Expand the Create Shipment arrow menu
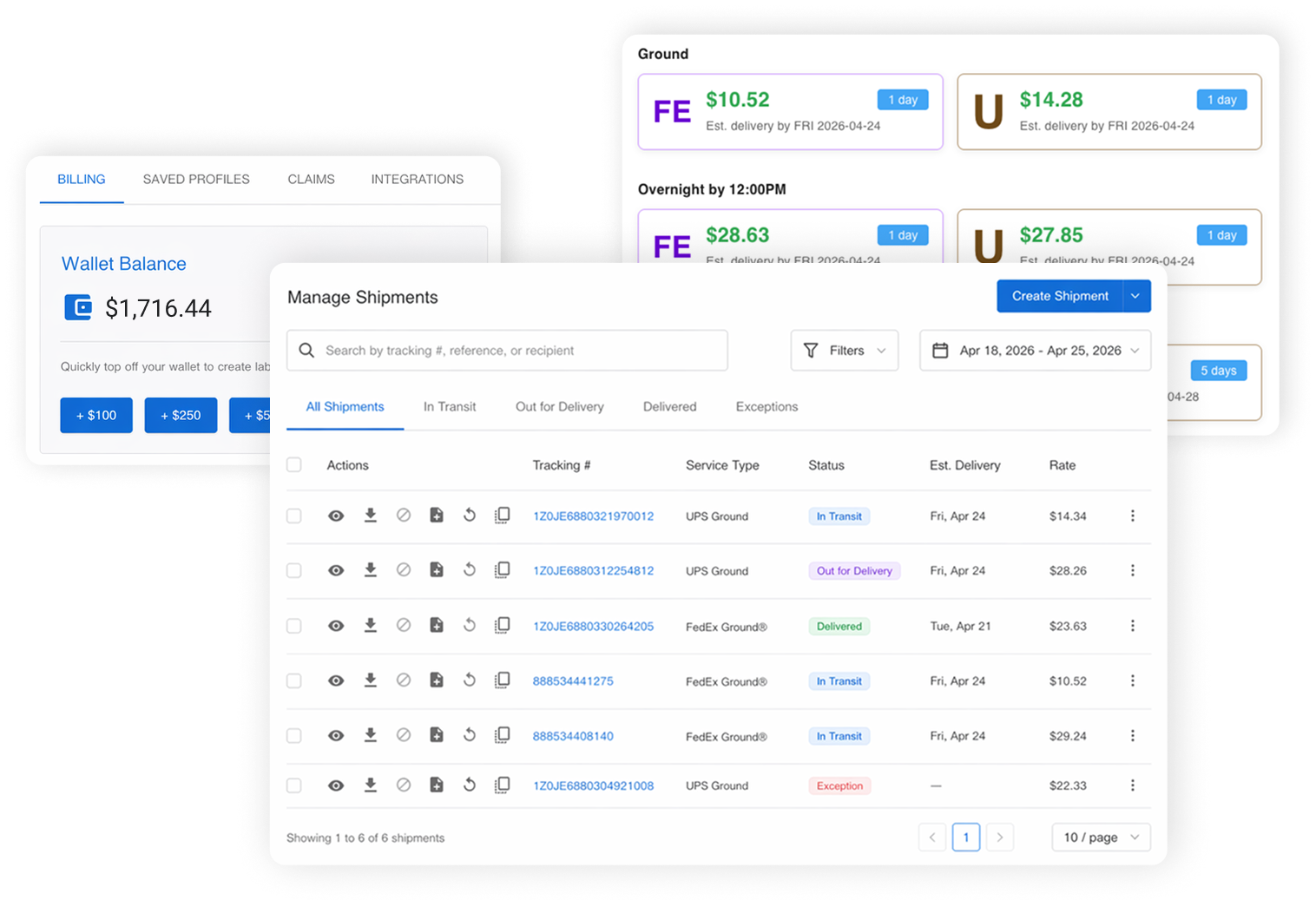Image resolution: width=1316 pixels, height=907 pixels. point(1136,296)
